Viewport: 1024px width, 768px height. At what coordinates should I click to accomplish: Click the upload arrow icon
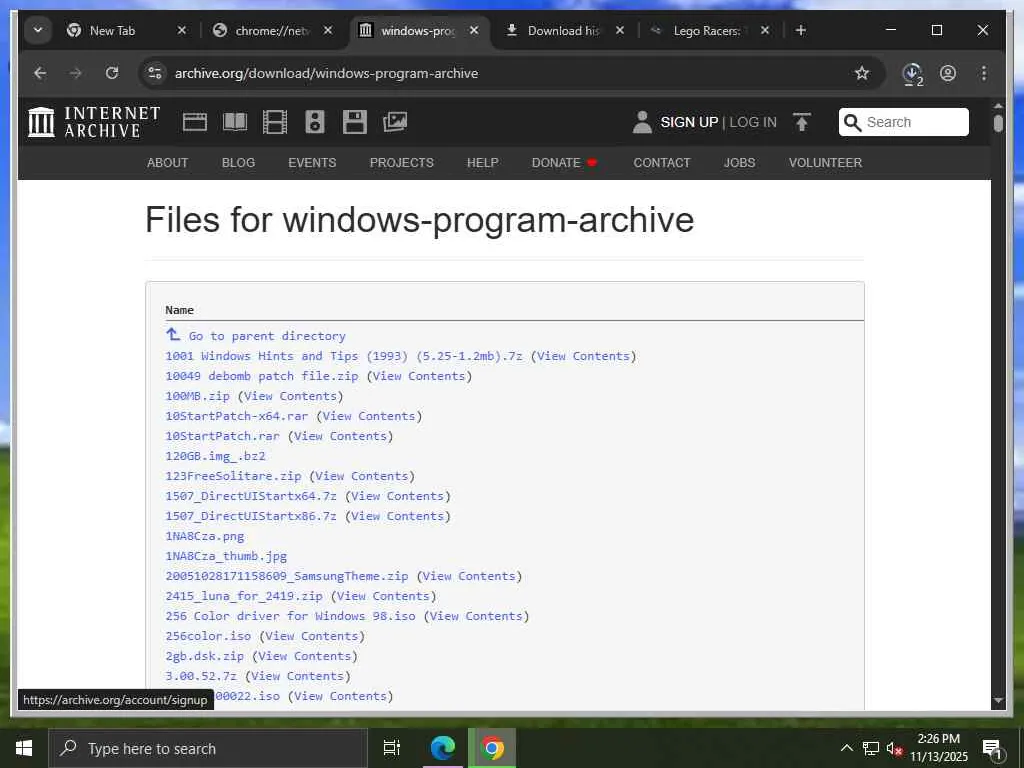coord(802,122)
